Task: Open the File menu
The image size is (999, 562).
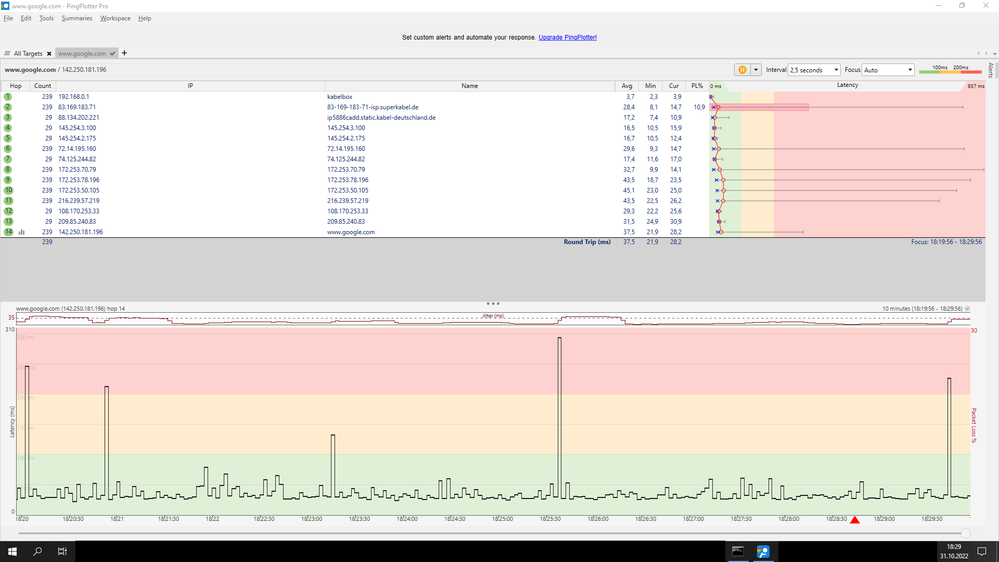Action: [8, 18]
